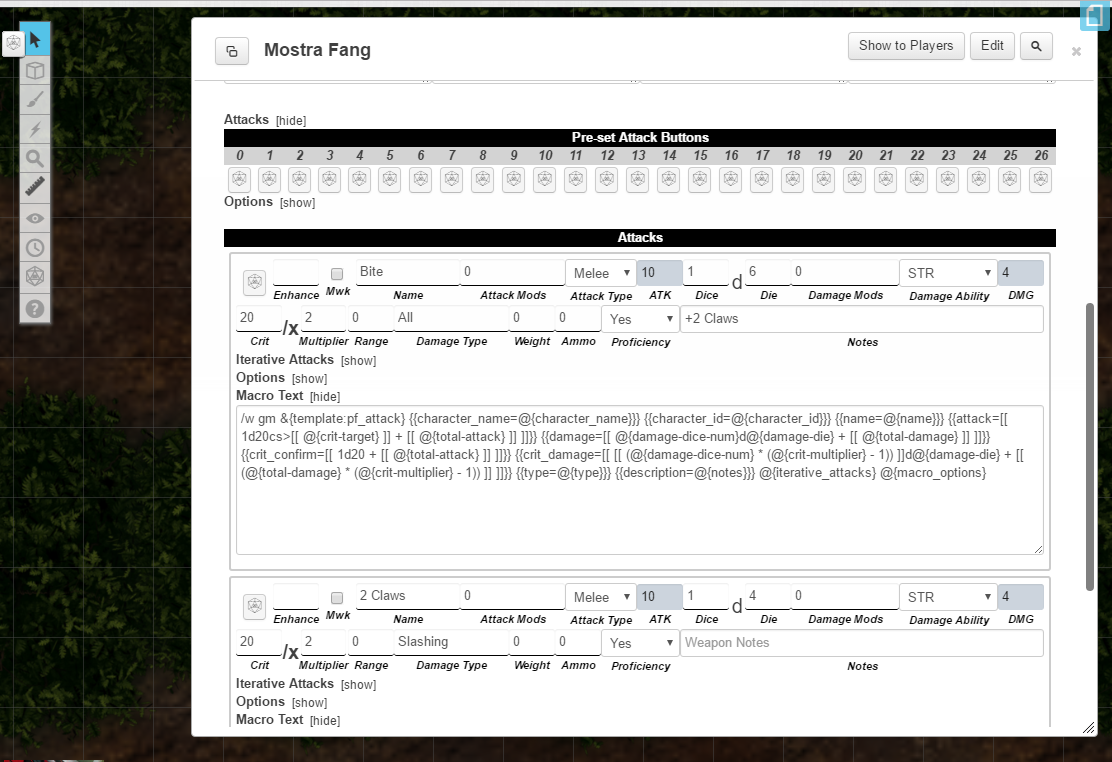Viewport: 1112px width, 762px height.
Task: Choose the paintbrush drawing tool
Action: (x=35, y=100)
